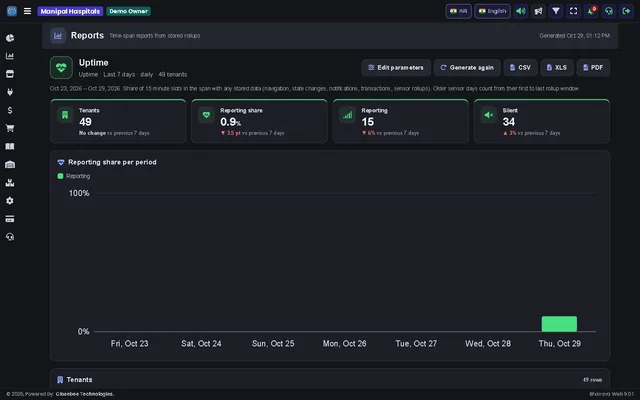Click the Generated Oct 29 timestamp
The width and height of the screenshot is (640, 400).
tap(575, 36)
